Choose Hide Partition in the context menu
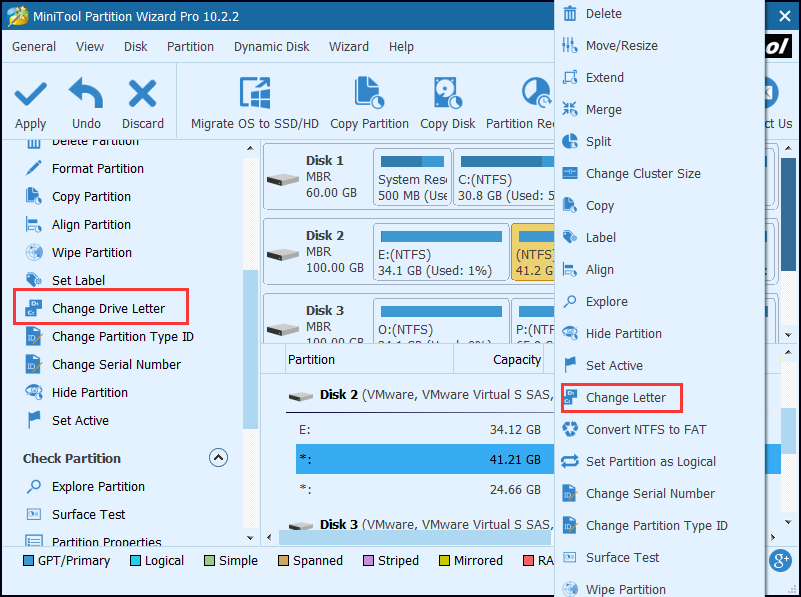This screenshot has width=801, height=597. click(x=623, y=333)
